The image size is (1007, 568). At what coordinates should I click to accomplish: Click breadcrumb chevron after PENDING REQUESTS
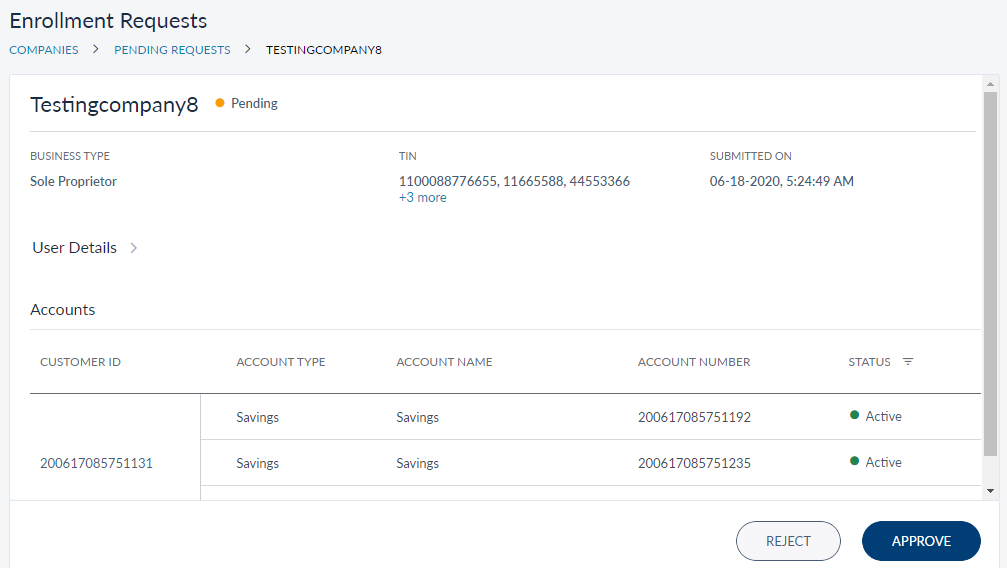click(x=248, y=49)
